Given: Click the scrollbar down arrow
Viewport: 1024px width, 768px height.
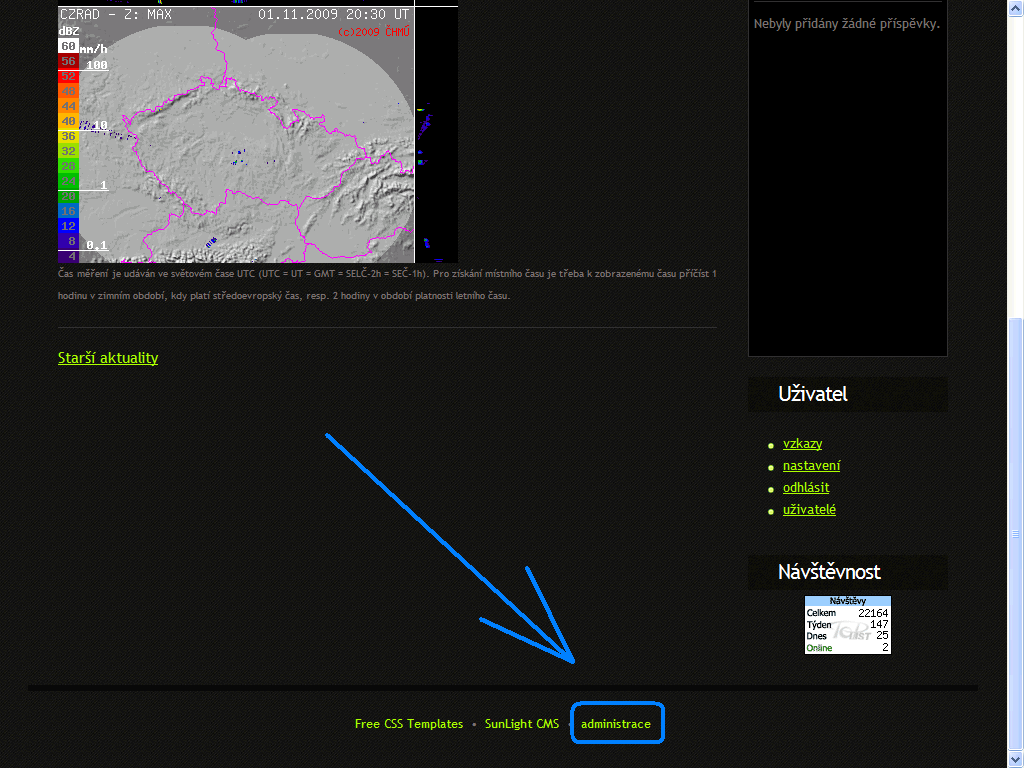Looking at the screenshot, I should (1015, 759).
